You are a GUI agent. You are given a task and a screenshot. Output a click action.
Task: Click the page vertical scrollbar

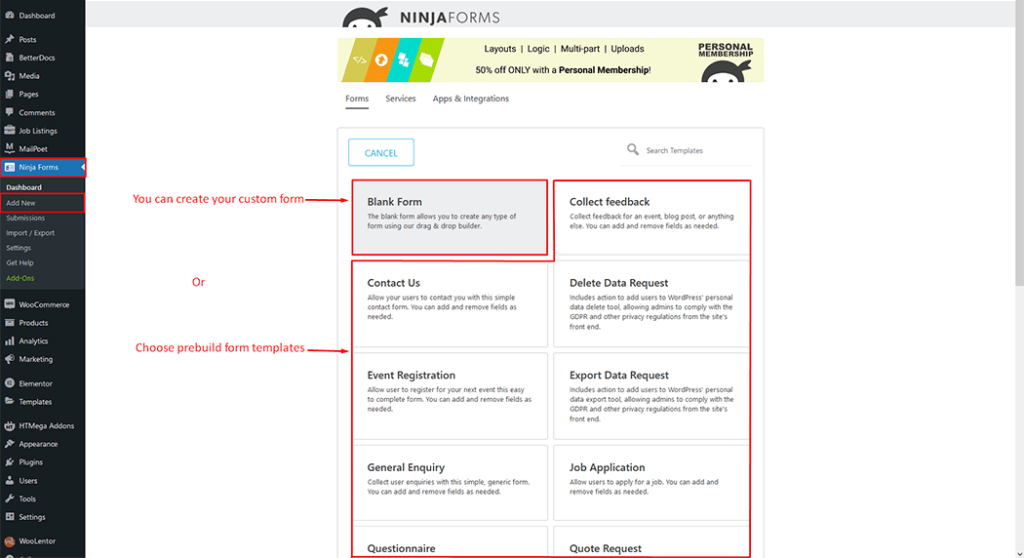tap(1019, 144)
